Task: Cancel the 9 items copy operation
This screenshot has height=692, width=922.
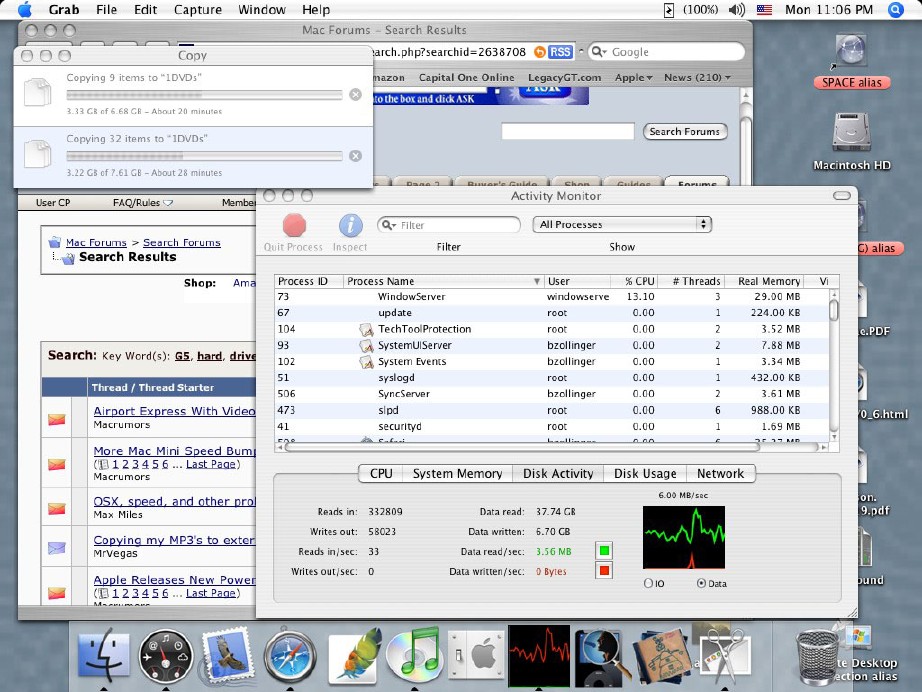Action: click(355, 95)
